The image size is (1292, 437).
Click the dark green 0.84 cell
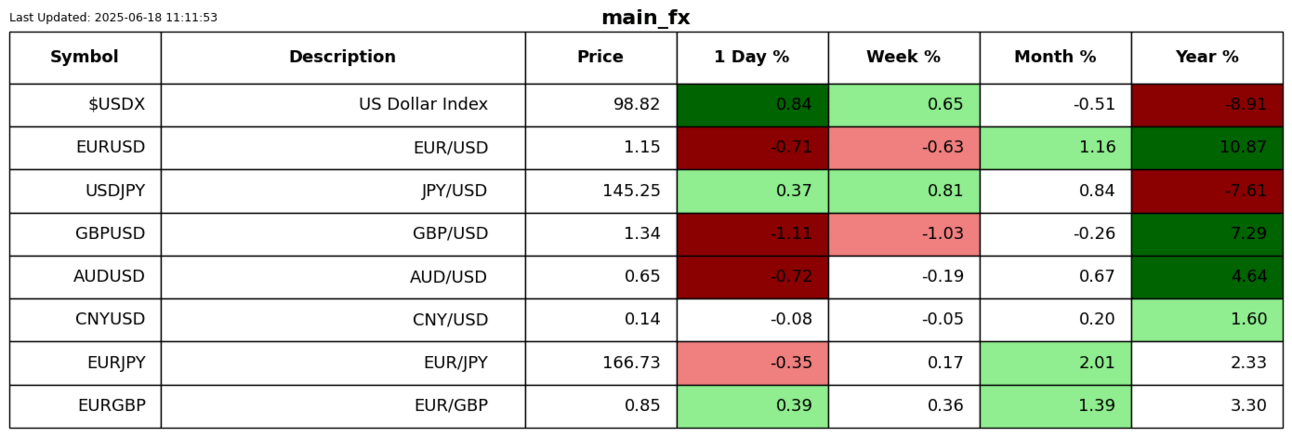[x=752, y=105]
